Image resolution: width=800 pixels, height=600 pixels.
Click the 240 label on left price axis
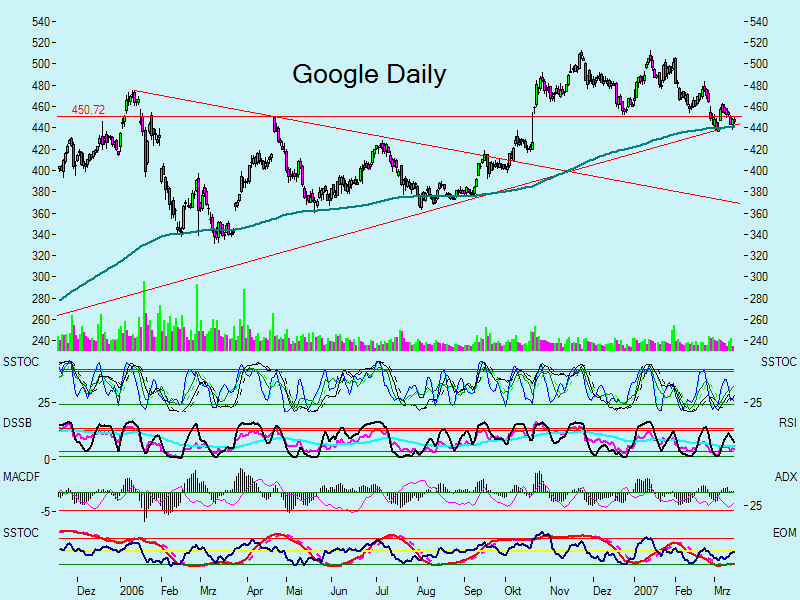tap(40, 341)
